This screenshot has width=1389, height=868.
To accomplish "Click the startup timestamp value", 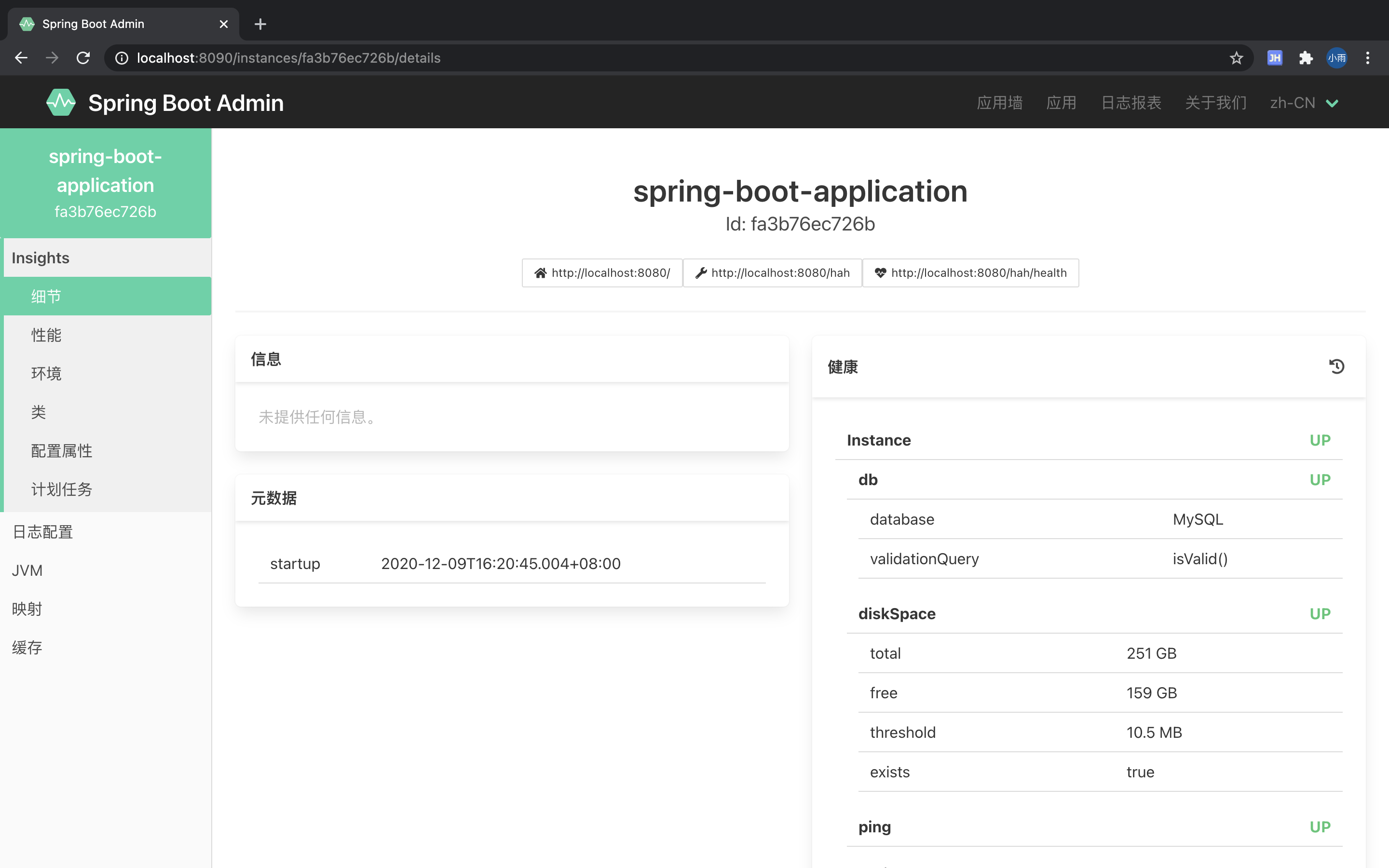I will (501, 564).
